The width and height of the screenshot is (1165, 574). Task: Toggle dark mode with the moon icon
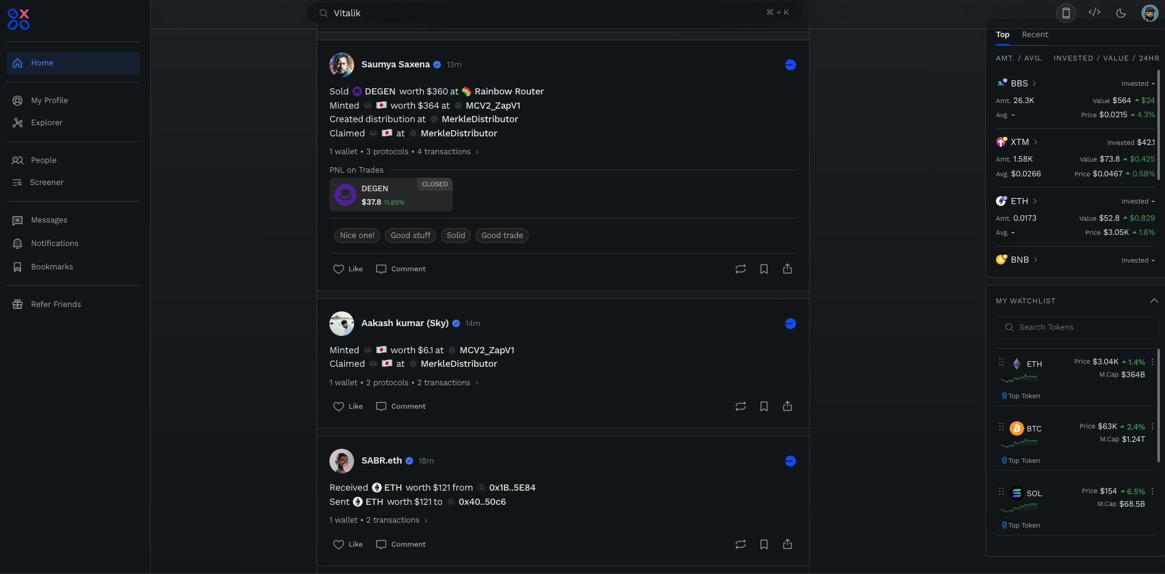pyautogui.click(x=1121, y=13)
